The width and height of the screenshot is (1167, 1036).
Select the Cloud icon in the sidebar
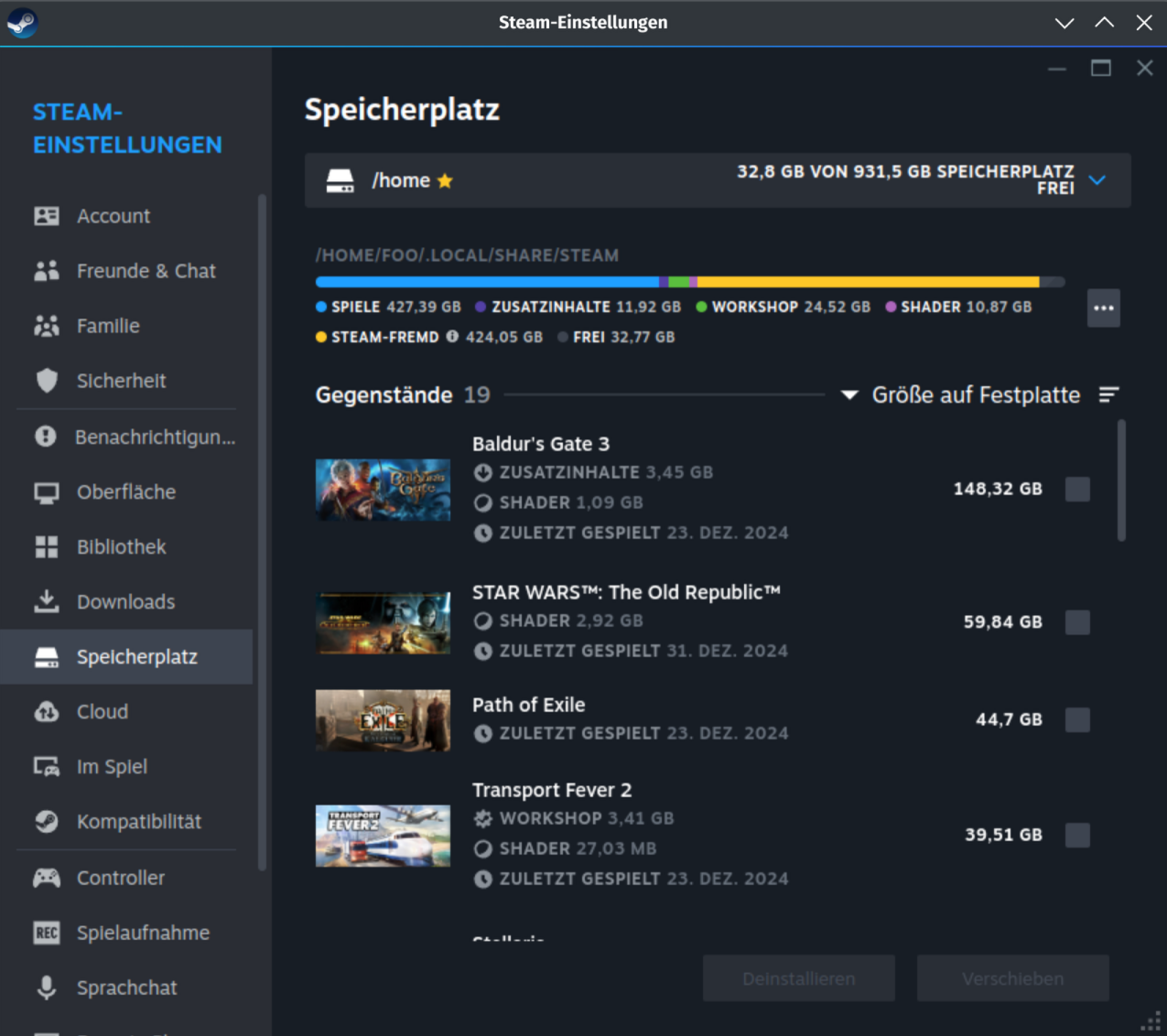(x=47, y=711)
